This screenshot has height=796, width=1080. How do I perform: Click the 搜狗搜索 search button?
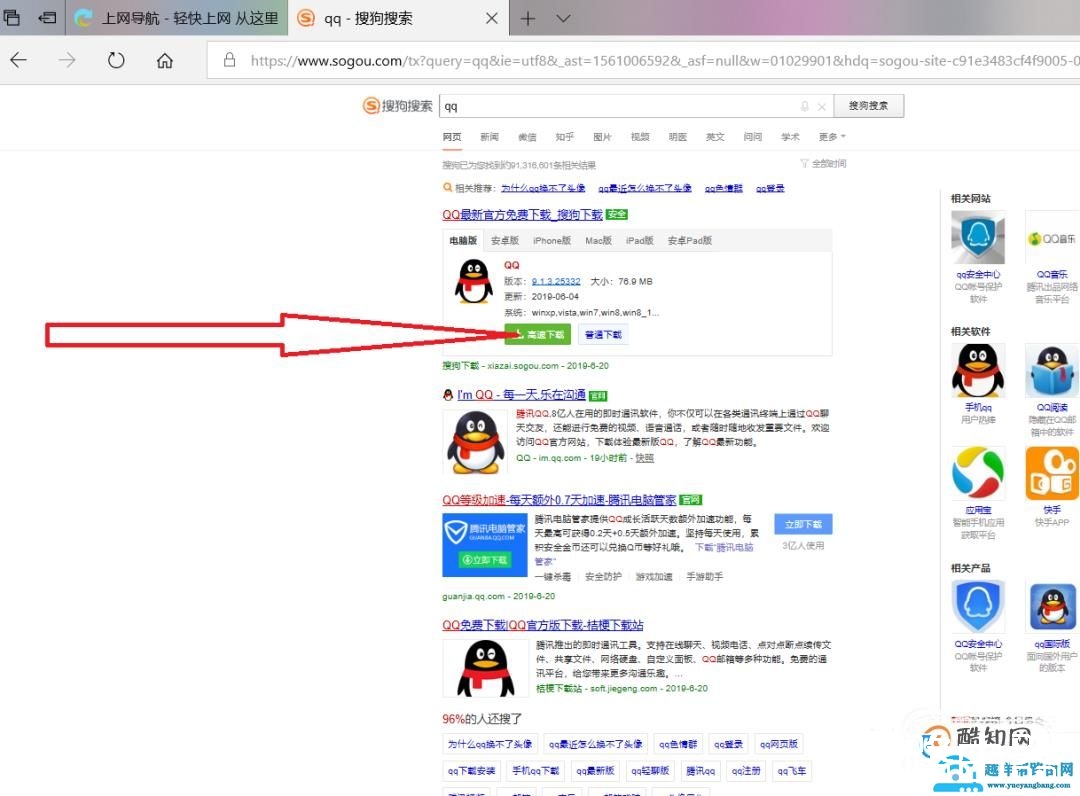click(869, 105)
